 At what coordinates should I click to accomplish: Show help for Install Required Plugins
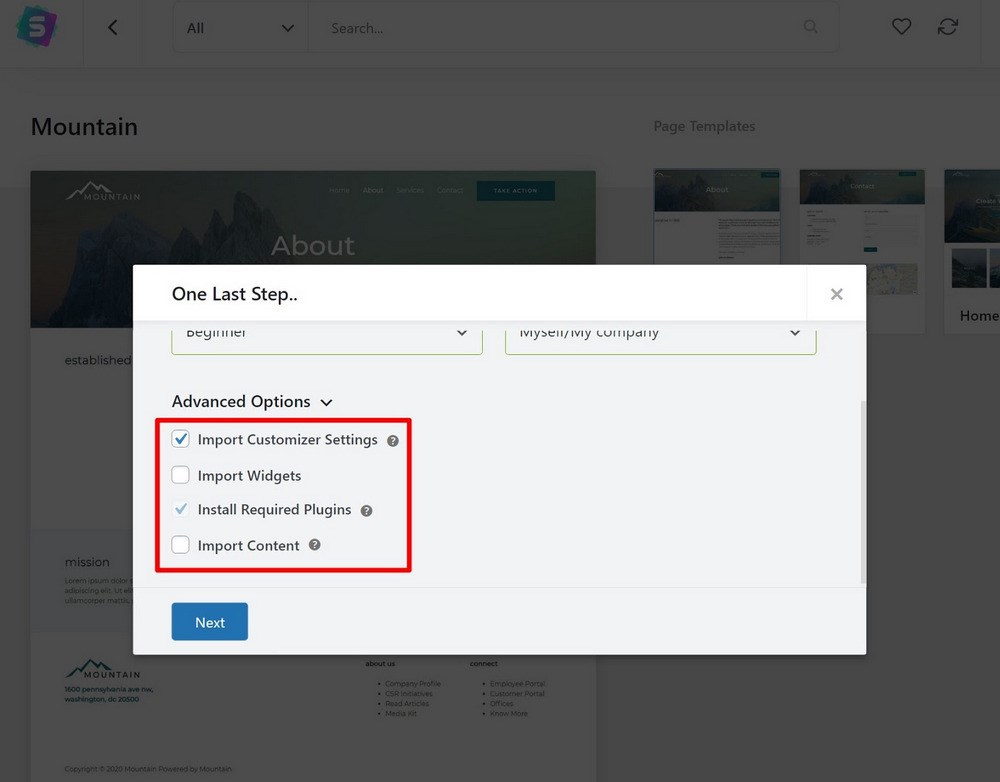pyautogui.click(x=366, y=510)
